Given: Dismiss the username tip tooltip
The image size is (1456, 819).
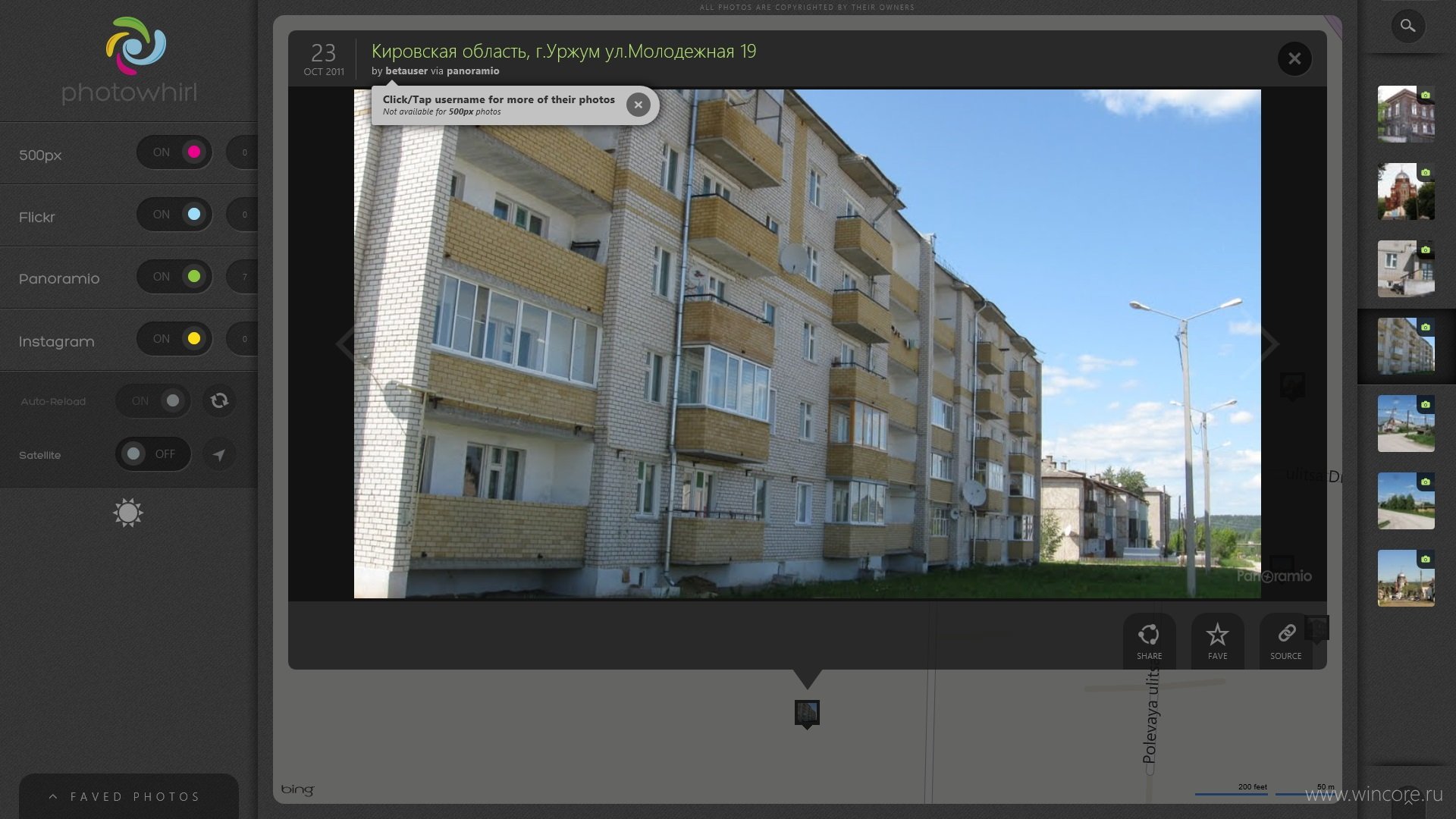Looking at the screenshot, I should tap(639, 105).
